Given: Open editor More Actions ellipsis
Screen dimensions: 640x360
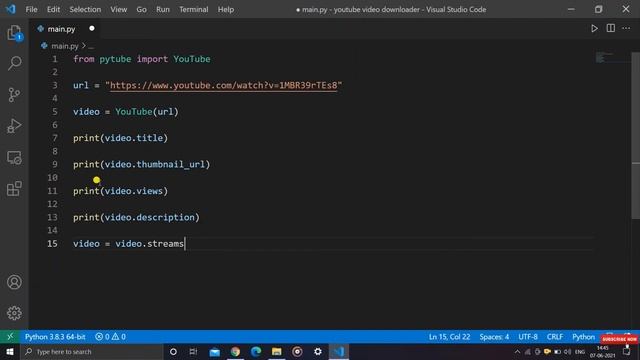Looking at the screenshot, I should pyautogui.click(x=626, y=29).
